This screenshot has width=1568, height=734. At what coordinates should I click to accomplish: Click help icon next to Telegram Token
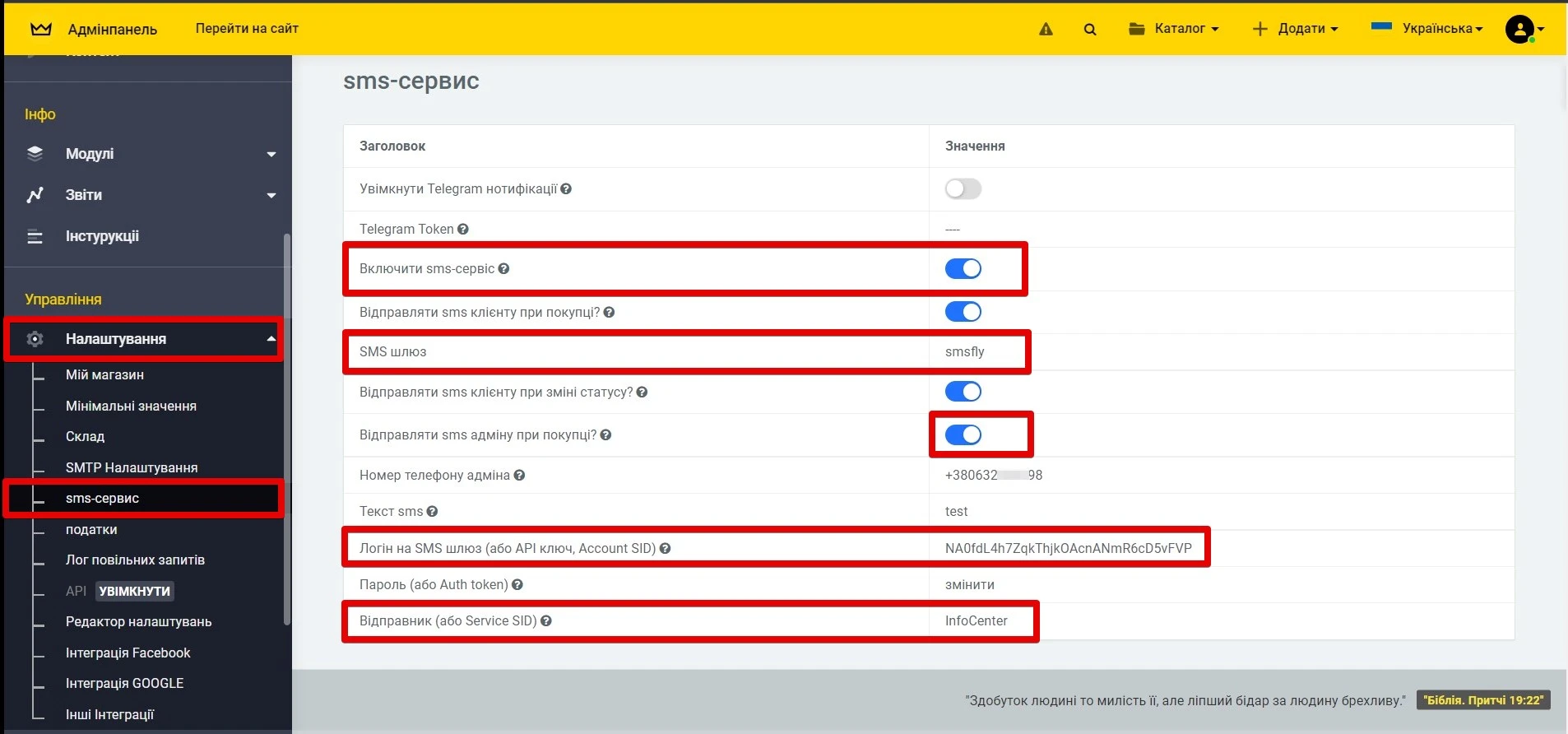click(x=463, y=230)
